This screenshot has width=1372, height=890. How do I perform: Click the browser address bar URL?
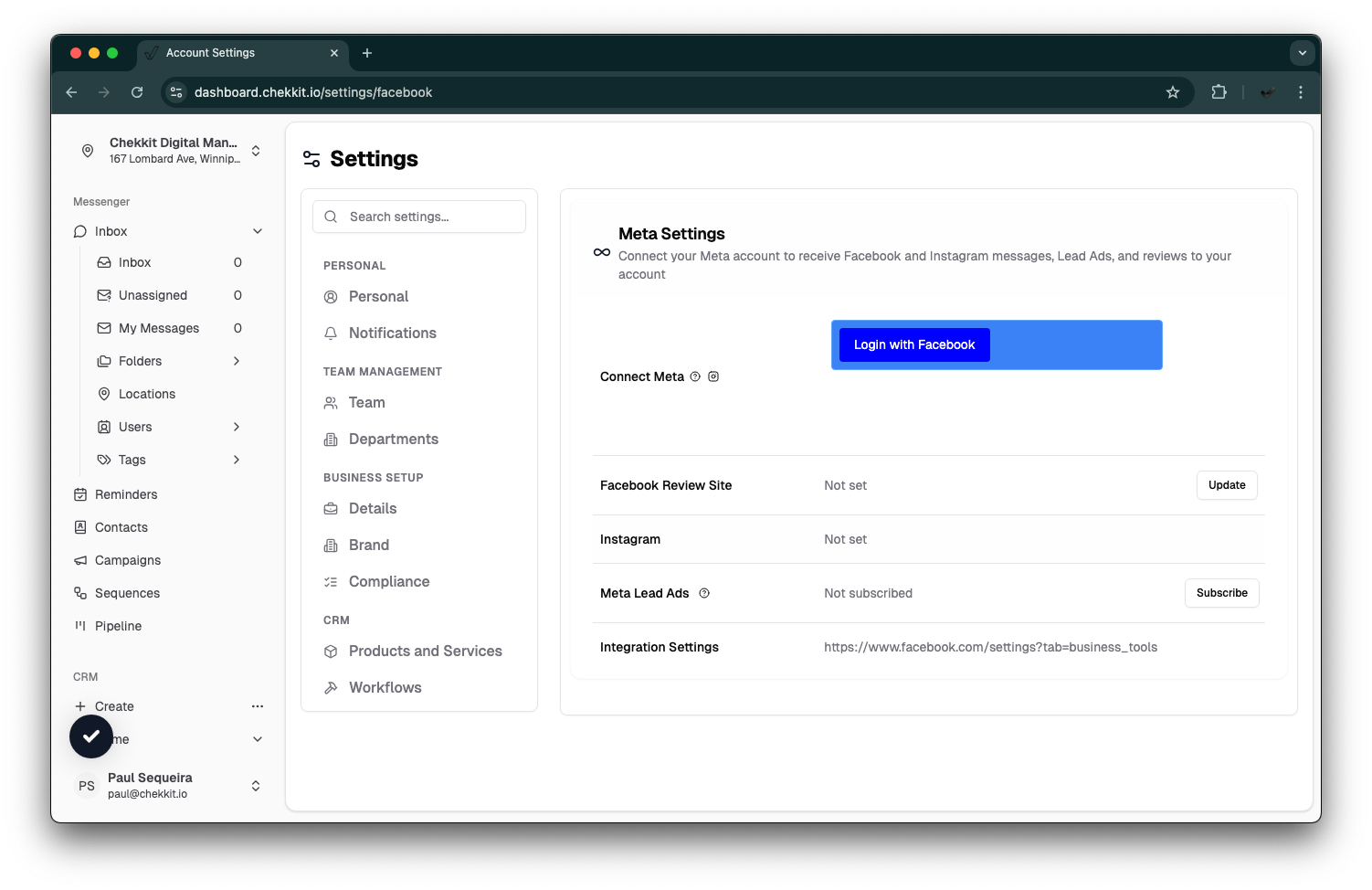pos(313,92)
